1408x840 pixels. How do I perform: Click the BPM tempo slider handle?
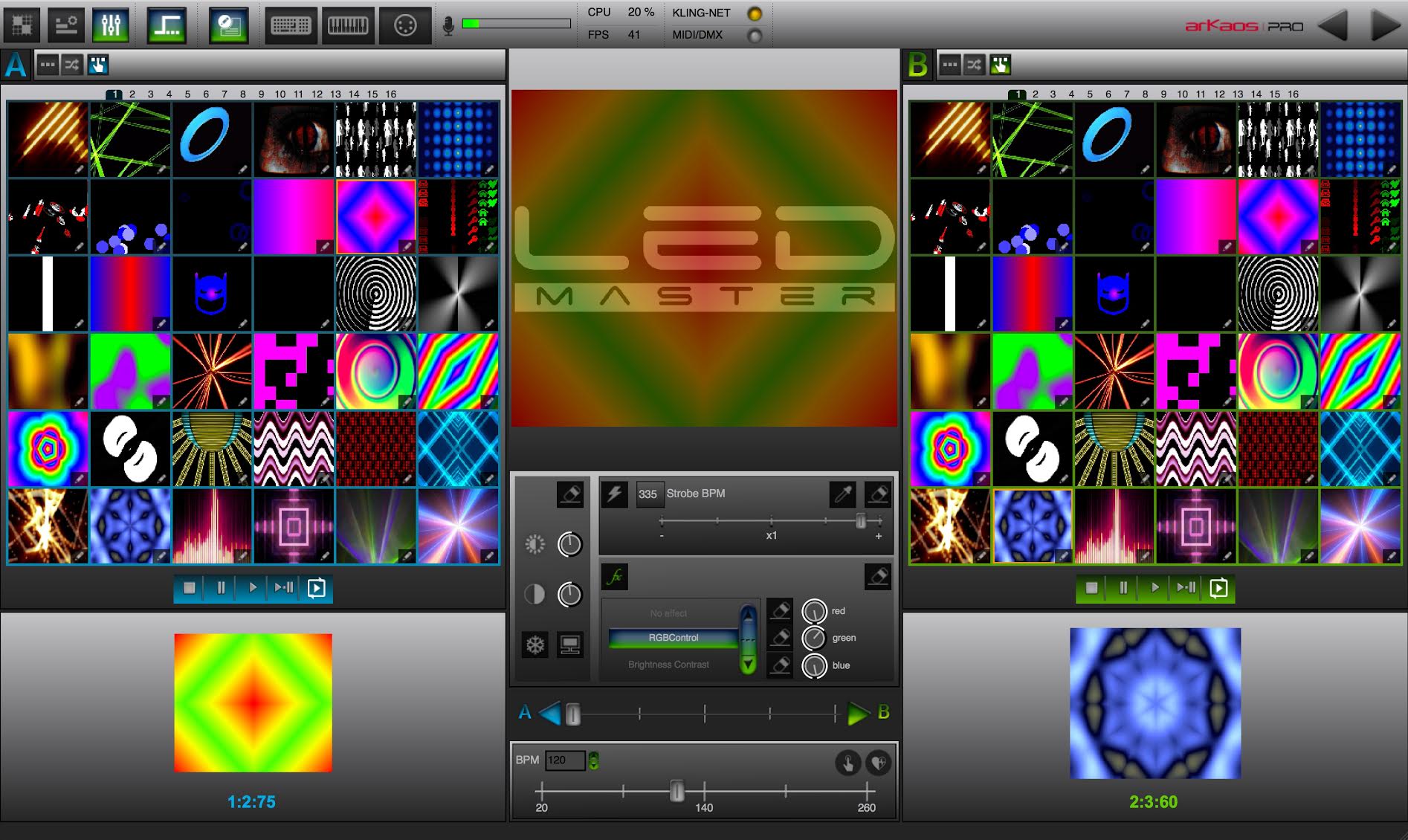676,791
